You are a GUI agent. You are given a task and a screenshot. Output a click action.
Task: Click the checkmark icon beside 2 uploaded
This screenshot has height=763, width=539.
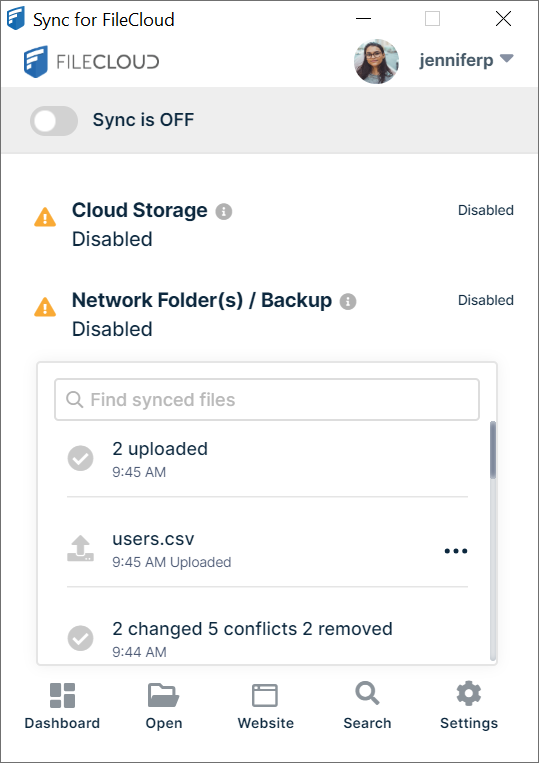pyautogui.click(x=80, y=458)
